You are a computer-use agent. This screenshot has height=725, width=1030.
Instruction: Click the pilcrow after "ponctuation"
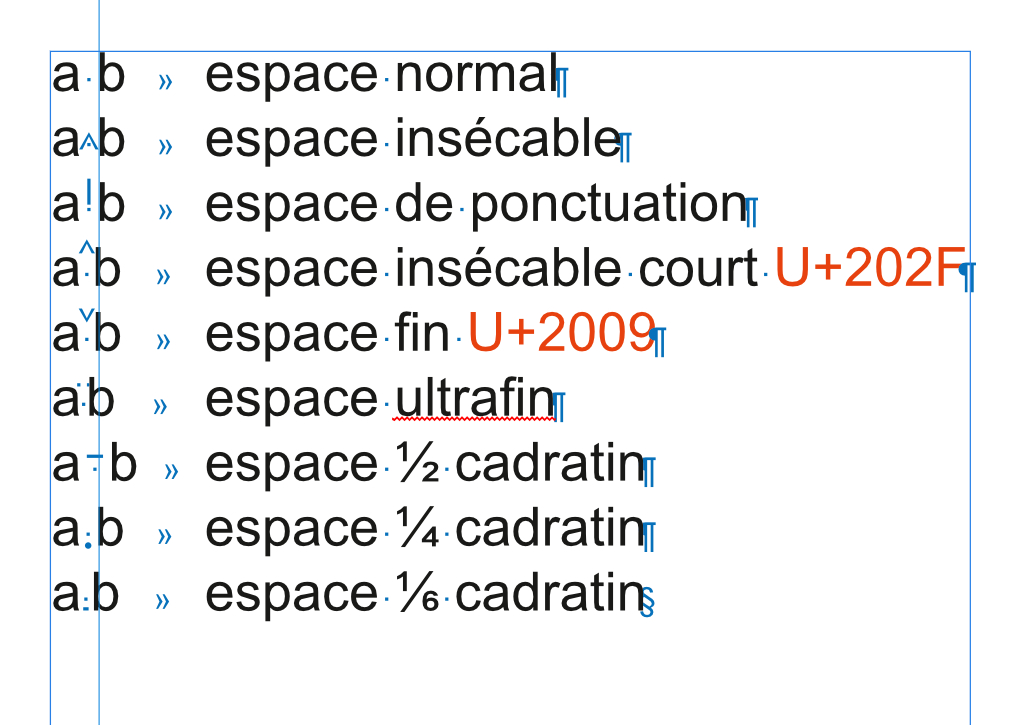tap(752, 212)
